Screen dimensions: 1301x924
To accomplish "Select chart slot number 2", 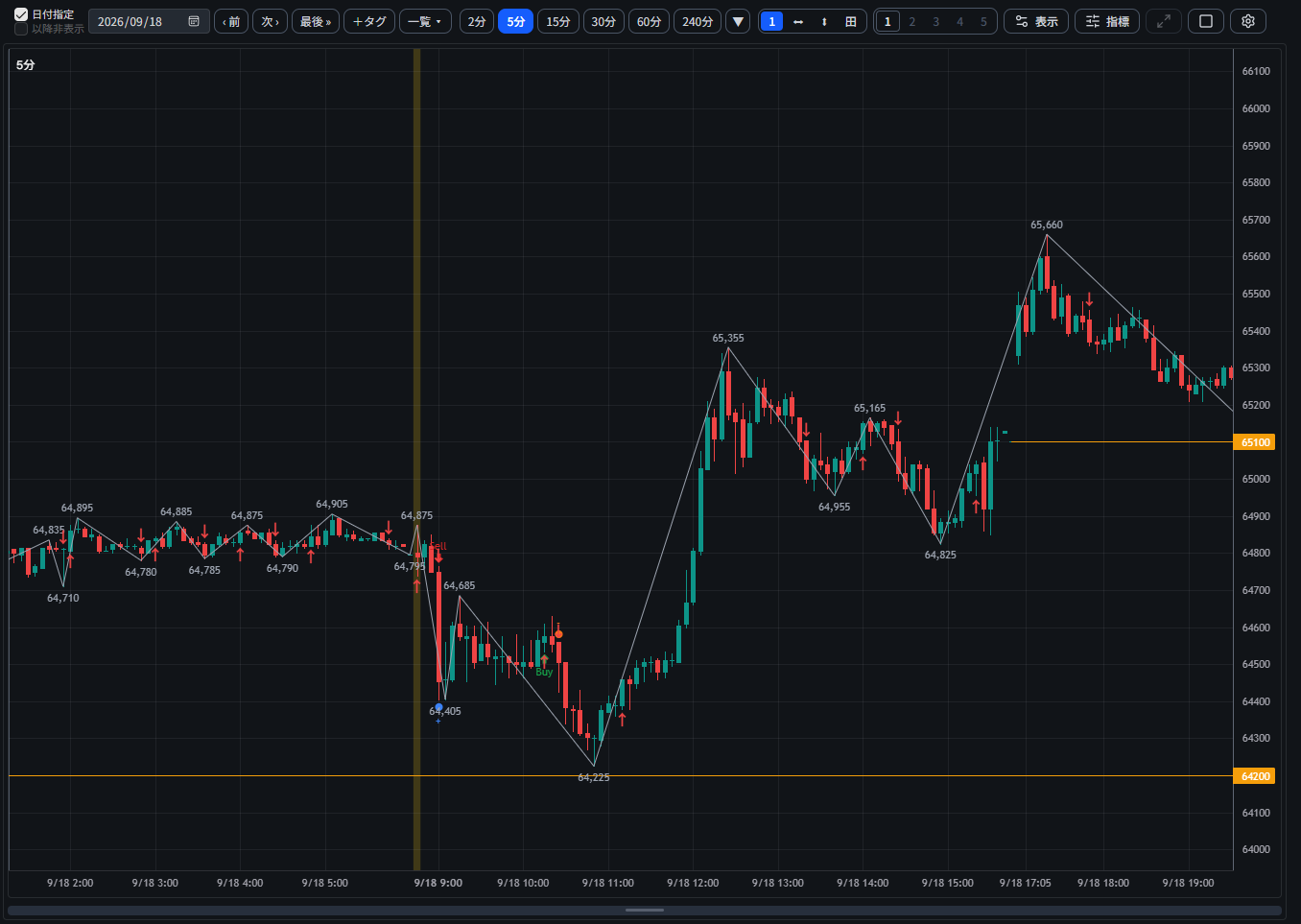I will click(911, 21).
